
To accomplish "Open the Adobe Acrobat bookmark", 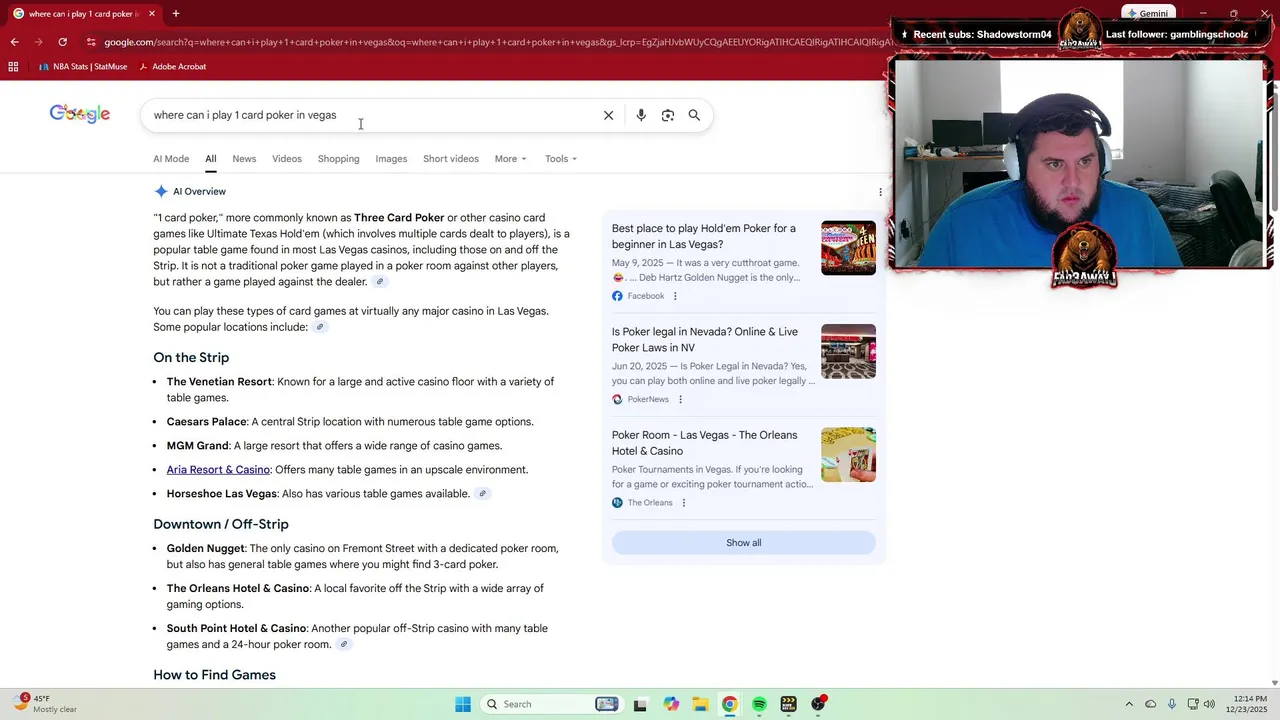I will [x=172, y=67].
